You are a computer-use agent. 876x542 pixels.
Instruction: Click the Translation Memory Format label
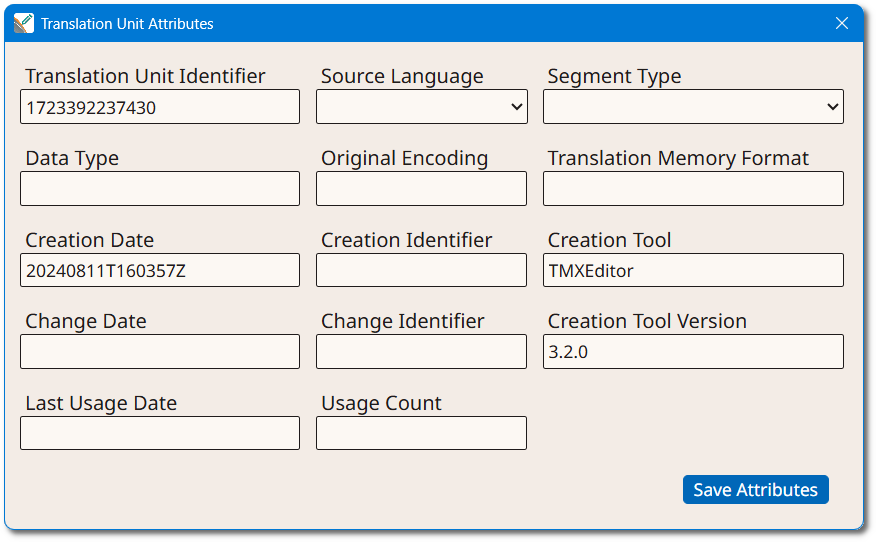click(678, 158)
